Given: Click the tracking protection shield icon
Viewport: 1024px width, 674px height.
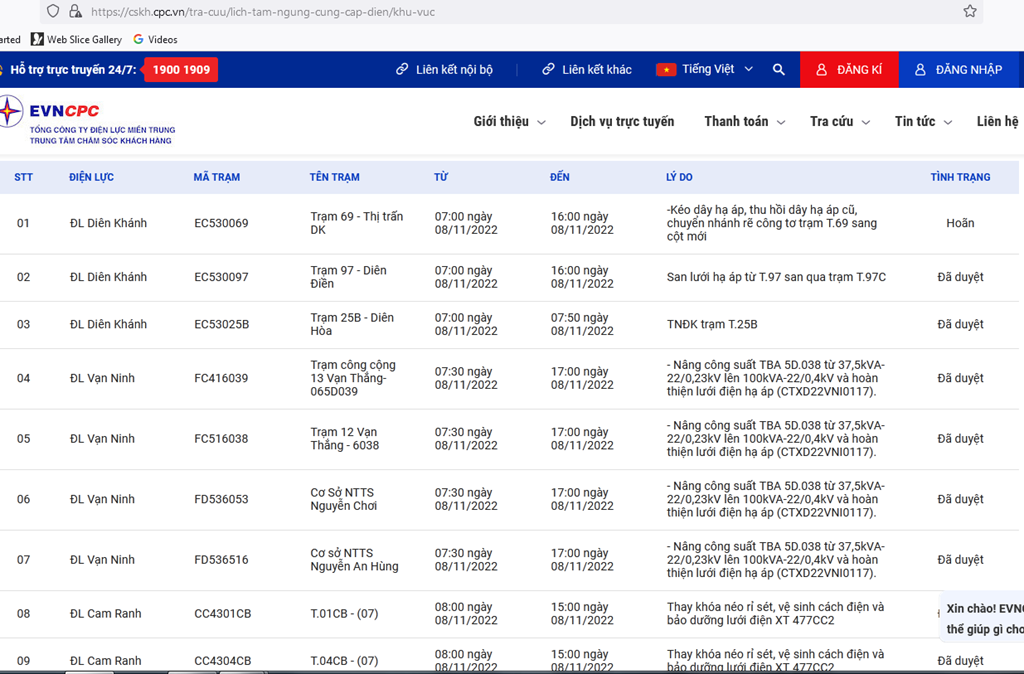Looking at the screenshot, I should point(54,12).
